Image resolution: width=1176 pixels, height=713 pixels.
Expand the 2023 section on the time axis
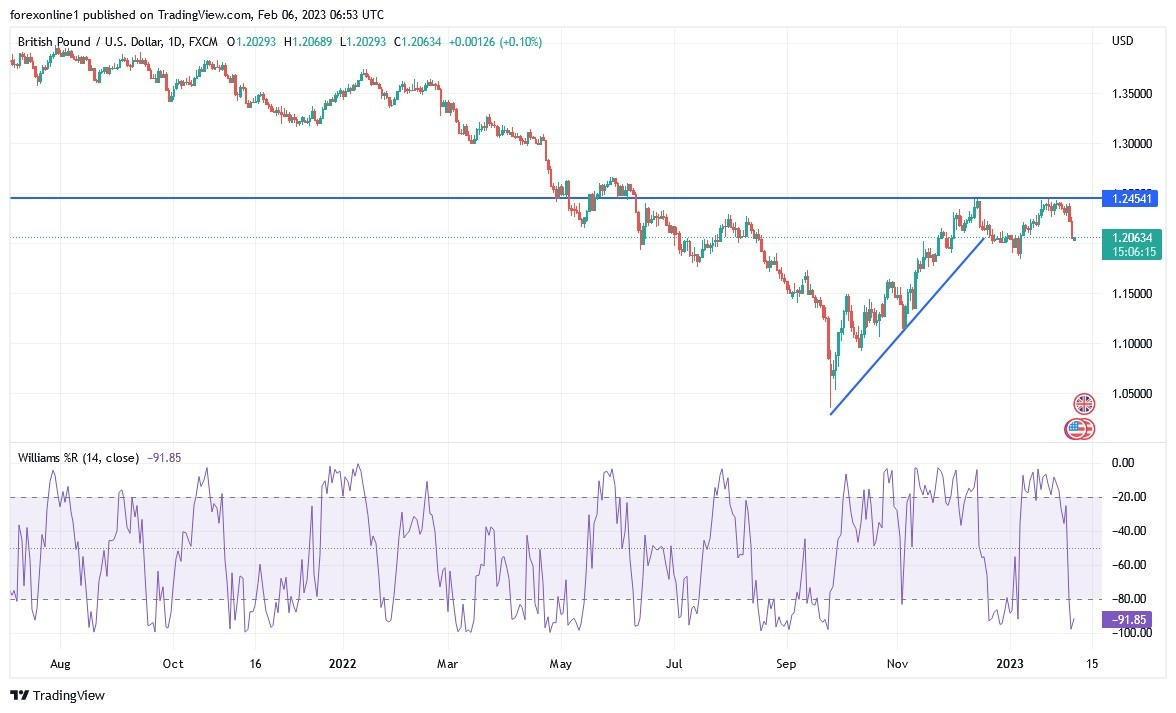click(x=1010, y=663)
